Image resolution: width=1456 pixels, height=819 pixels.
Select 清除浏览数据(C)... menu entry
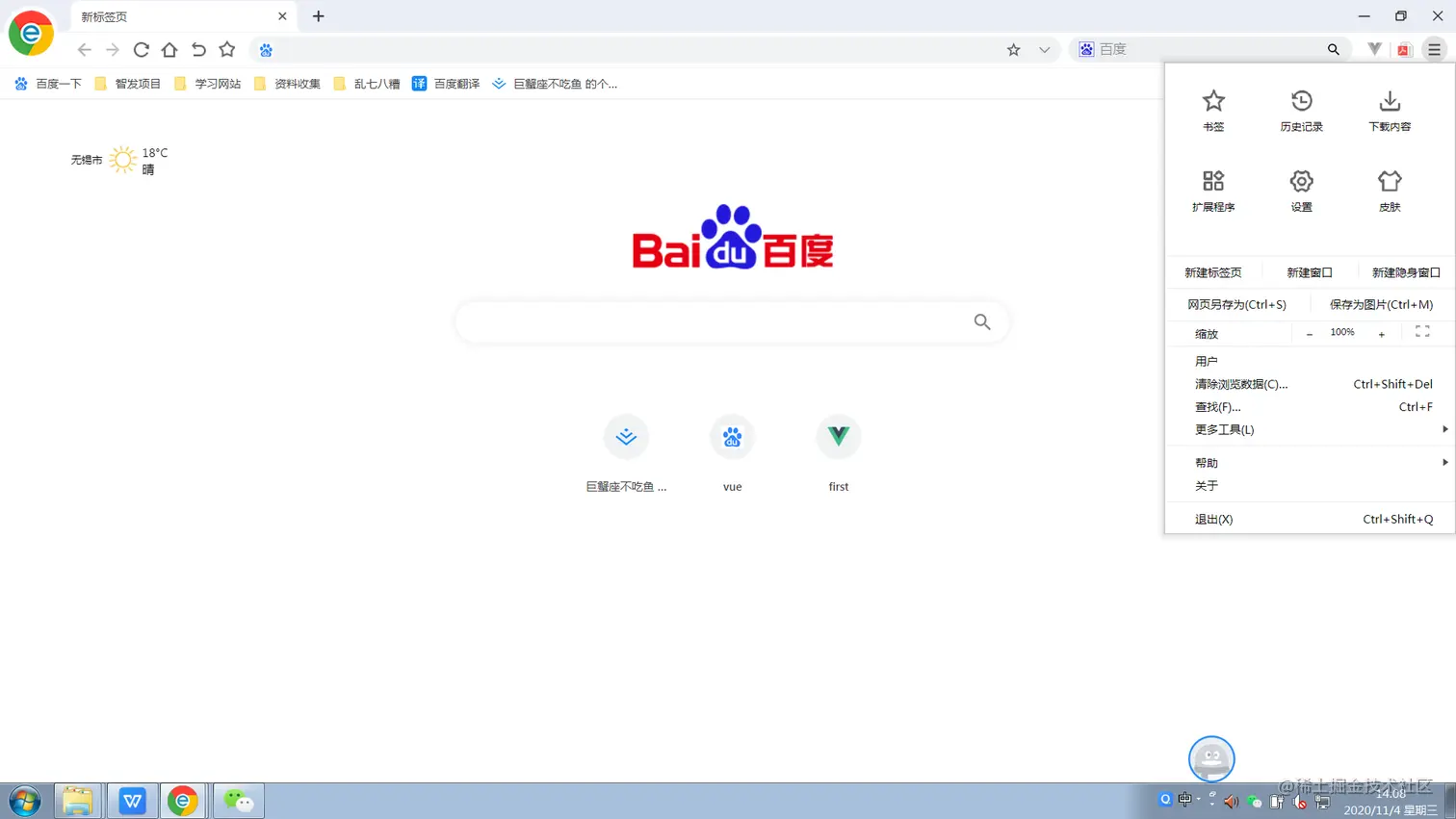point(1310,384)
